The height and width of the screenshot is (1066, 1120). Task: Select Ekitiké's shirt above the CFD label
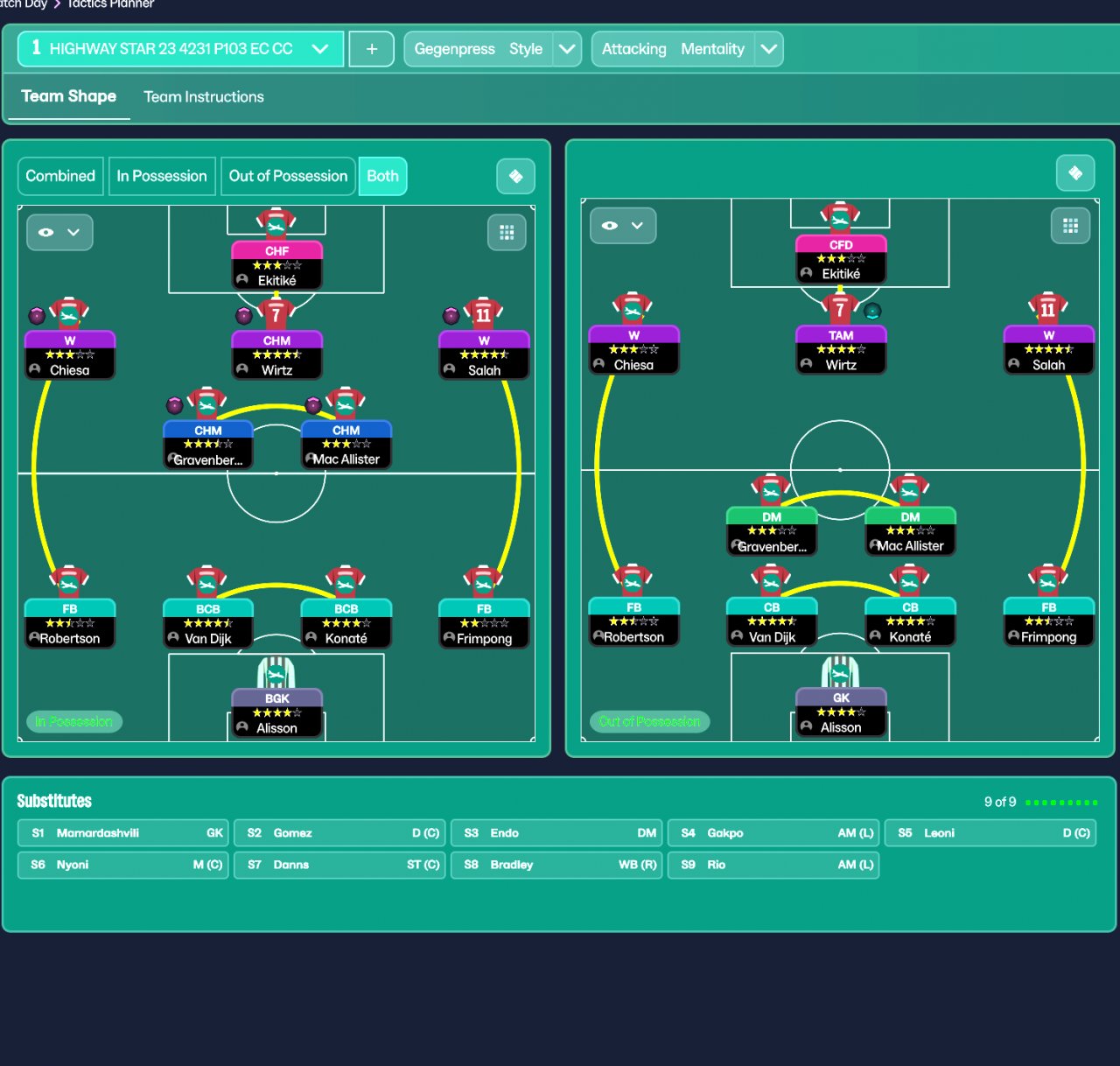click(841, 219)
